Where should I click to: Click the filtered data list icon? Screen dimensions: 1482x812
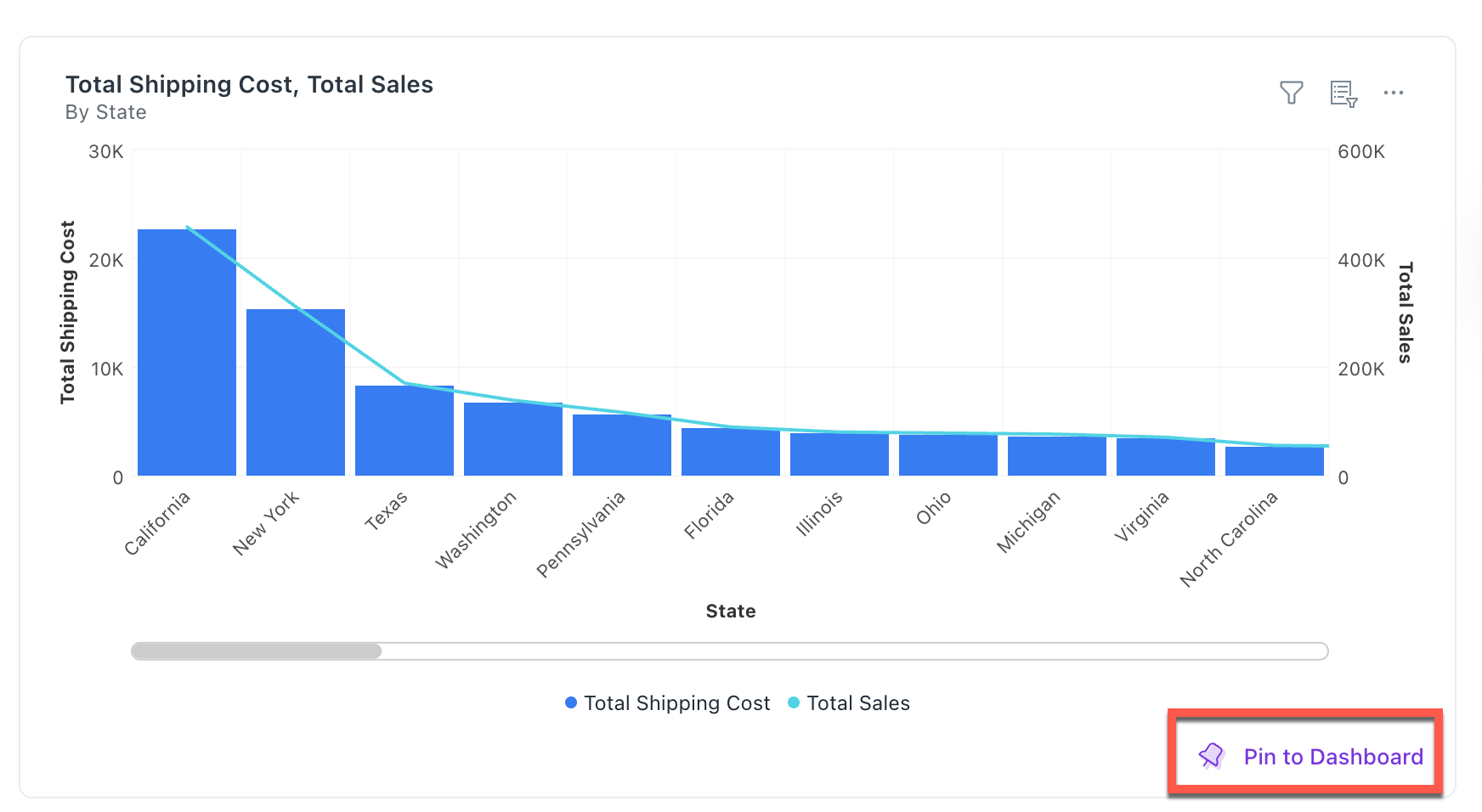click(1343, 93)
